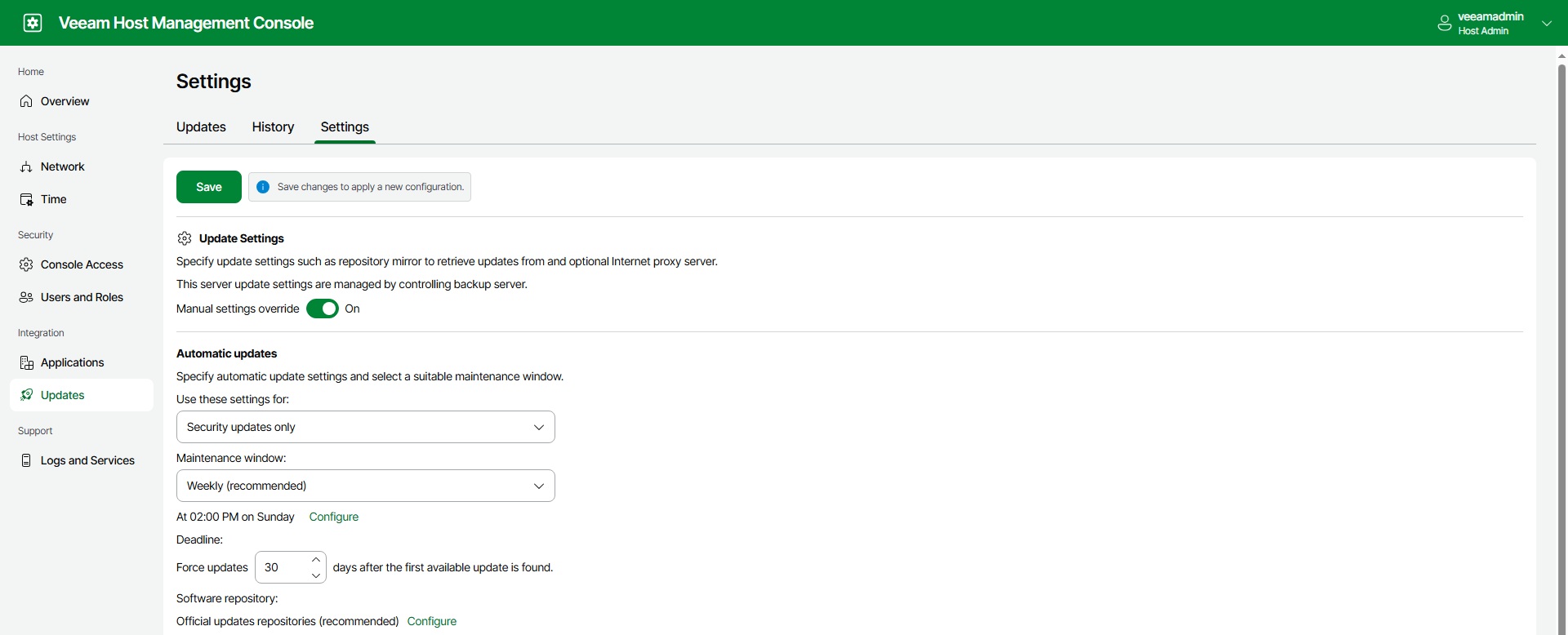Turn off Manual settings override toggle
This screenshot has width=1568, height=635.
323,309
